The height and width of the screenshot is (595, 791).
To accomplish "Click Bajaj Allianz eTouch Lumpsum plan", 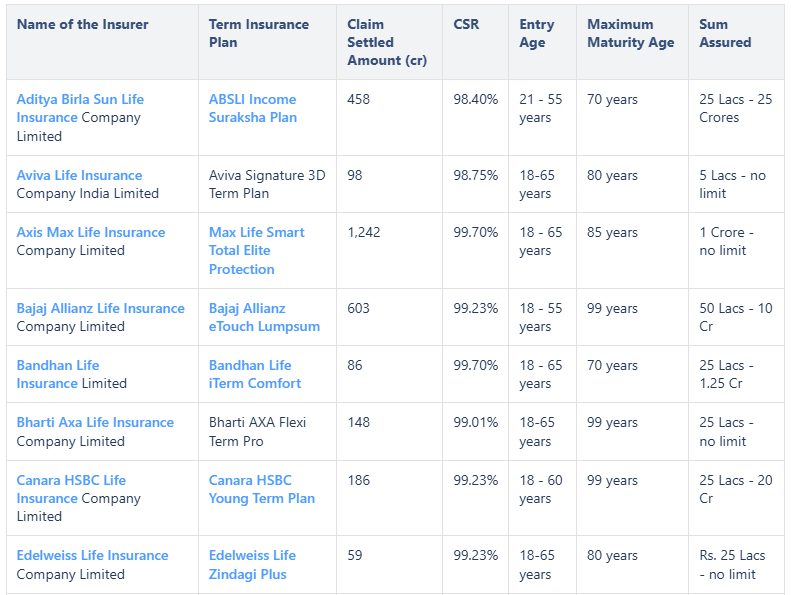I will pos(264,317).
